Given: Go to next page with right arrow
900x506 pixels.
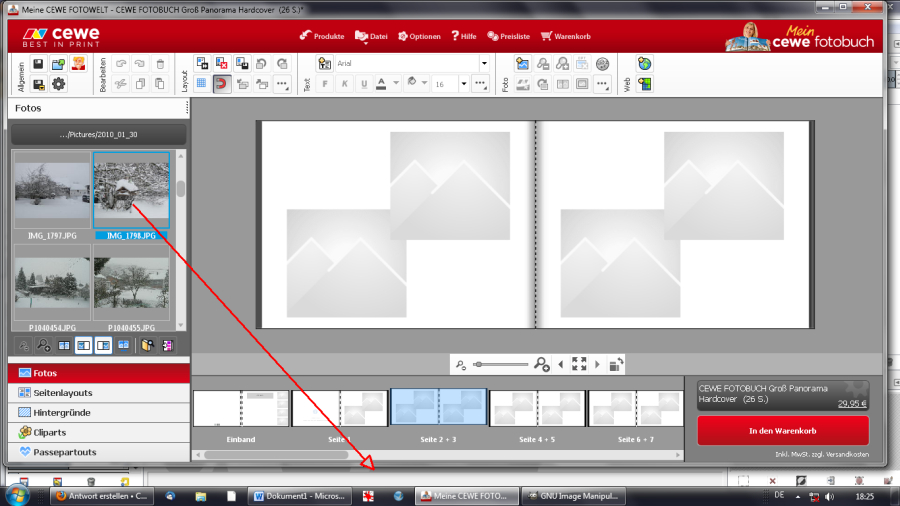Looking at the screenshot, I should coord(597,364).
